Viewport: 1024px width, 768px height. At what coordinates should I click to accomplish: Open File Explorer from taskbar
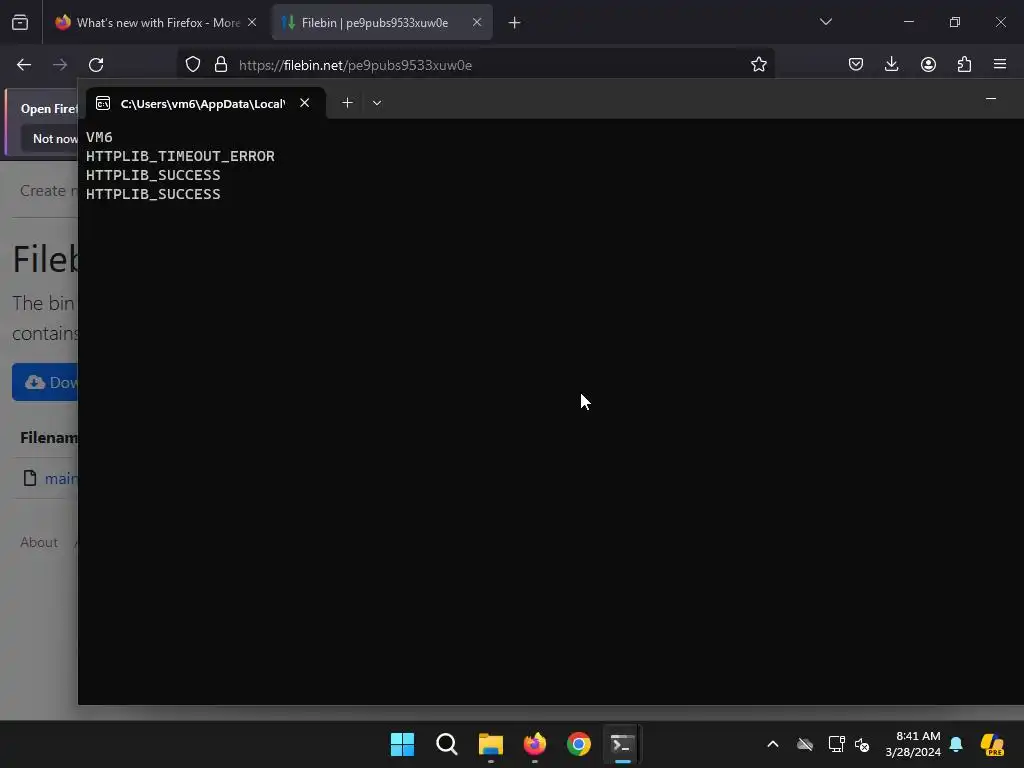pos(490,744)
